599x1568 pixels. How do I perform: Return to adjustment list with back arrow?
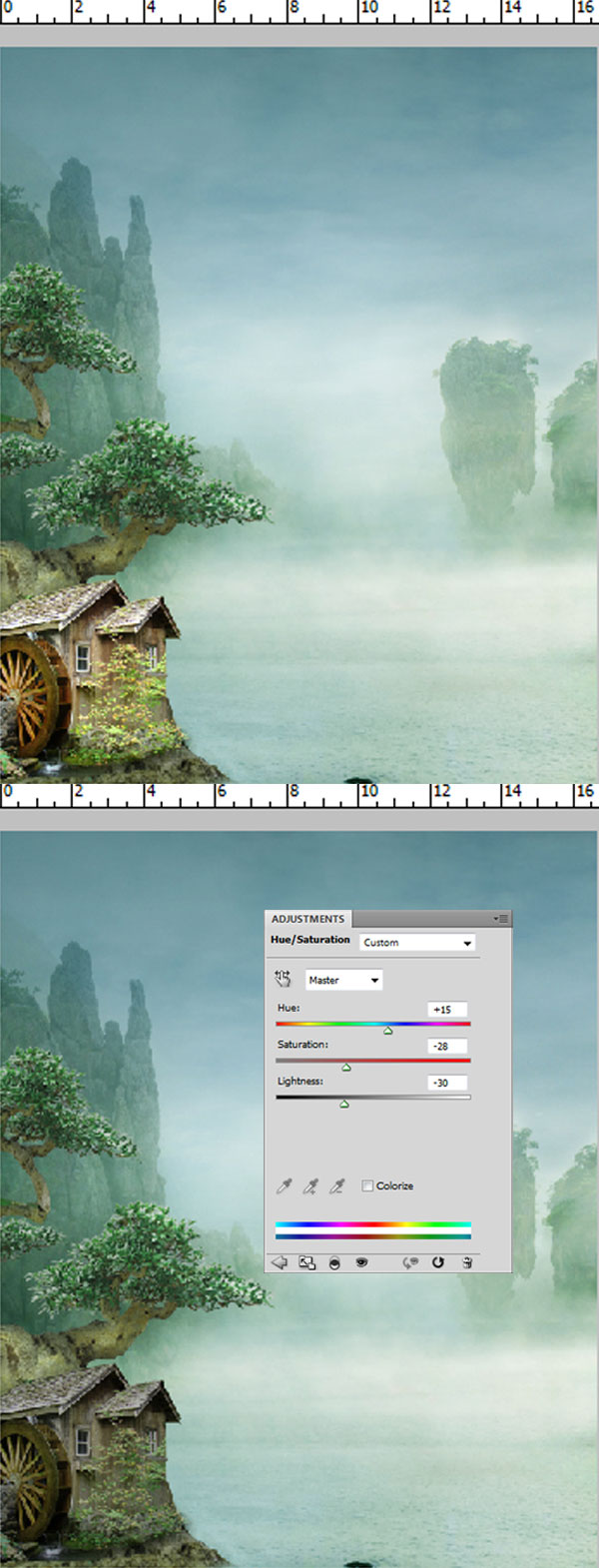click(280, 1262)
